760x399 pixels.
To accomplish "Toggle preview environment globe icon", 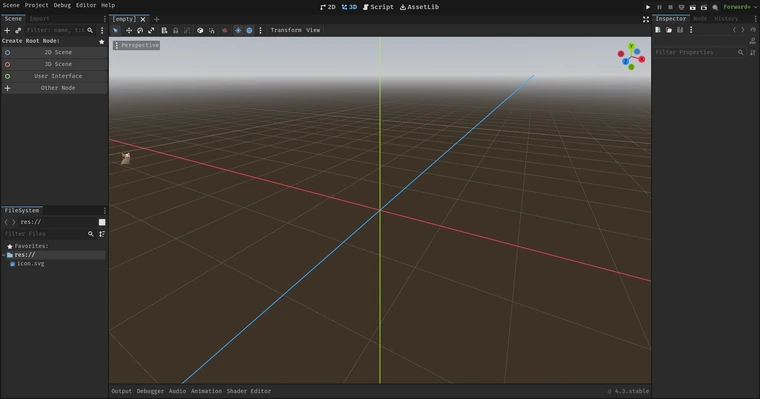I will click(249, 30).
